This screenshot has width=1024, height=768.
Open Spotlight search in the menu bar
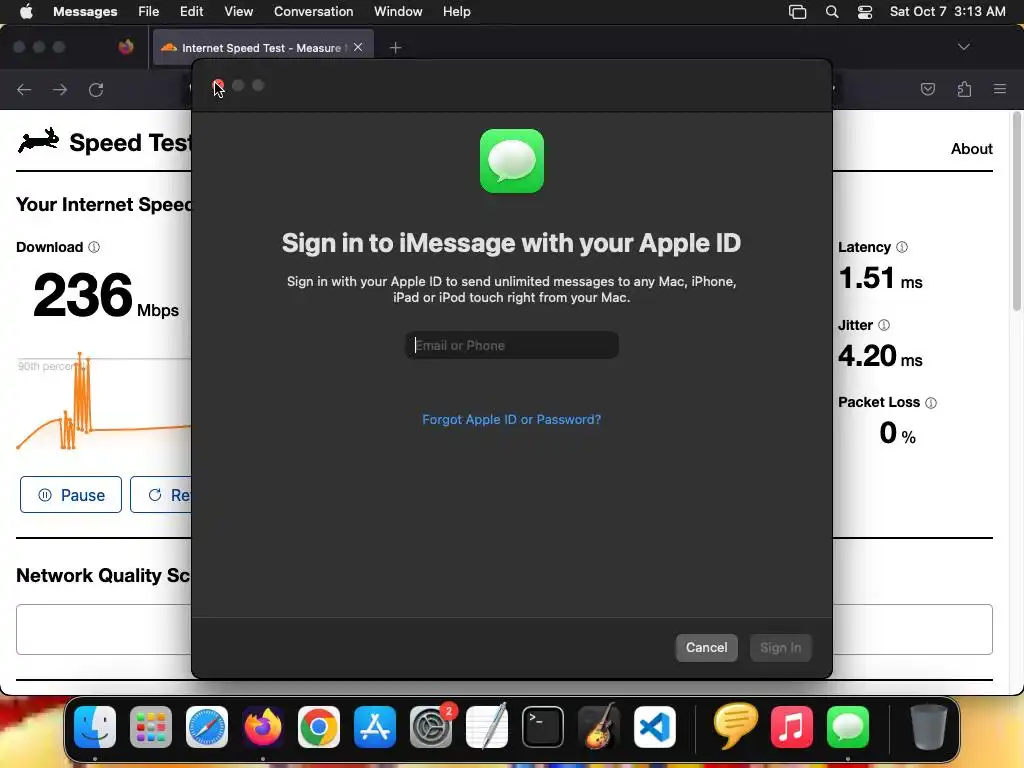[831, 12]
